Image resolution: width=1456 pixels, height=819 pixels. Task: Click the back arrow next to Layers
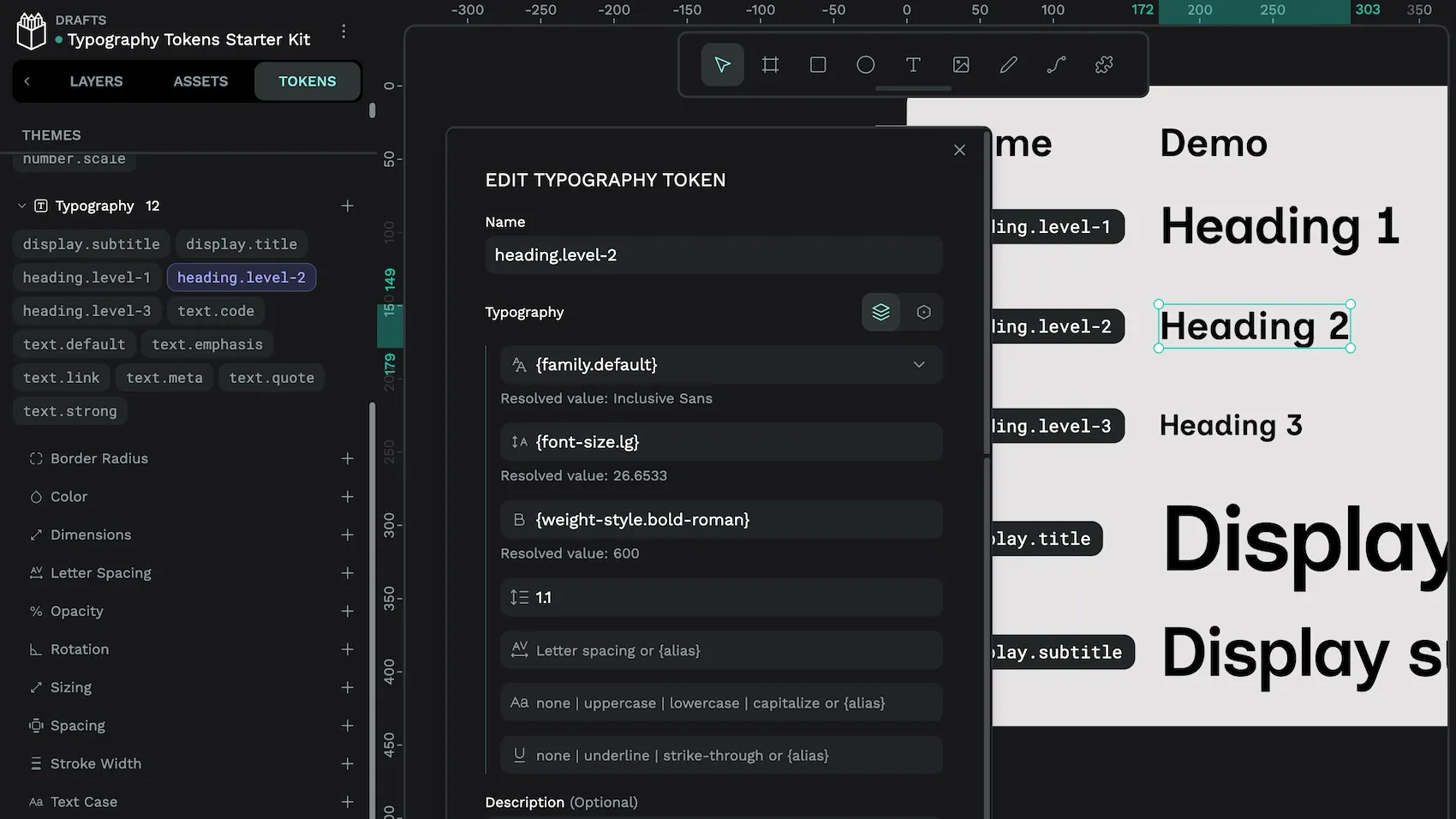pyautogui.click(x=27, y=81)
